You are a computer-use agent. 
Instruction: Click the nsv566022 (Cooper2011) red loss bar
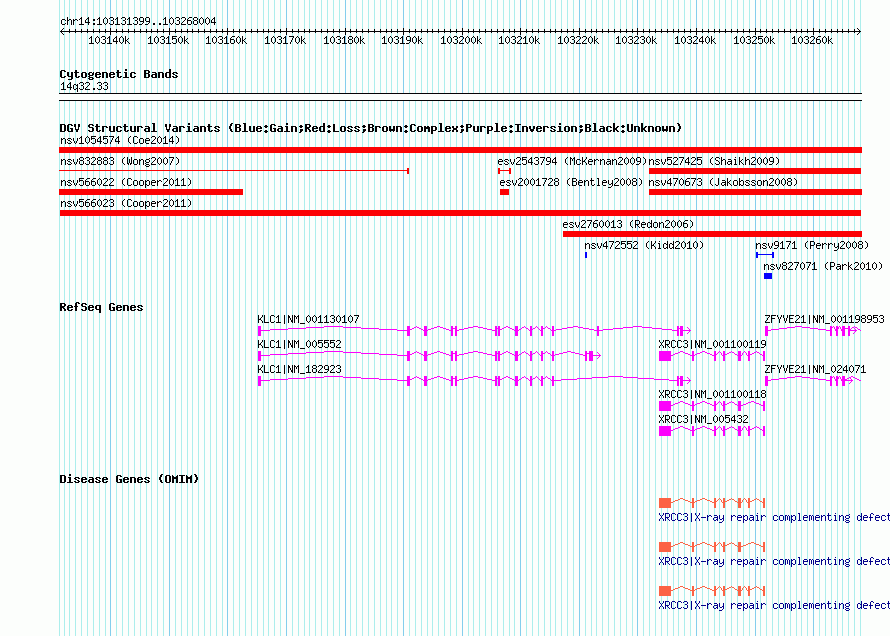(x=151, y=192)
